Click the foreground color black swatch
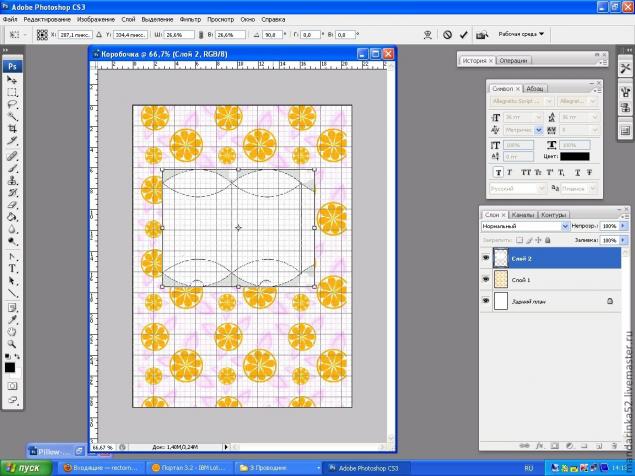Image resolution: width=635 pixels, height=476 pixels. pos(10,367)
